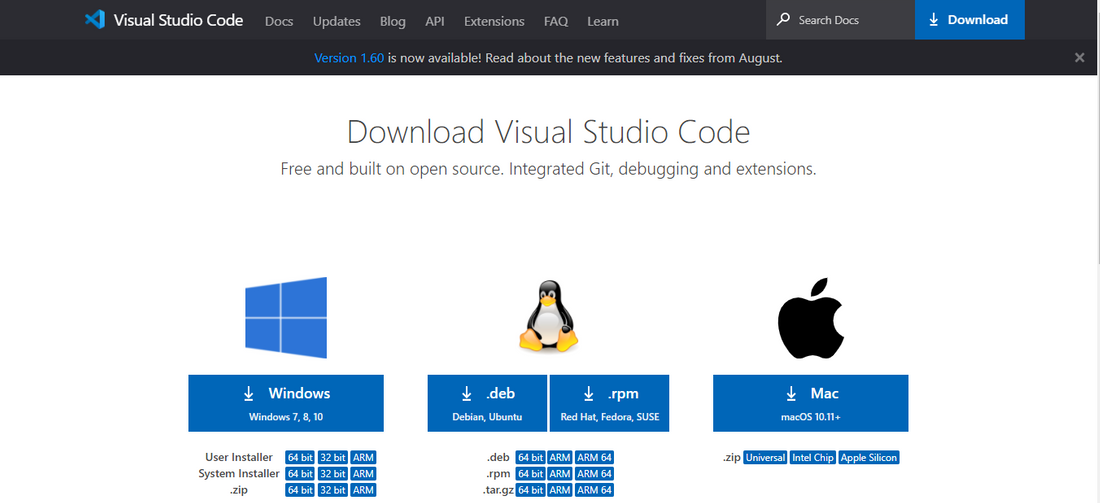The image size is (1100, 503).
Task: Open the Updates page
Action: [336, 21]
